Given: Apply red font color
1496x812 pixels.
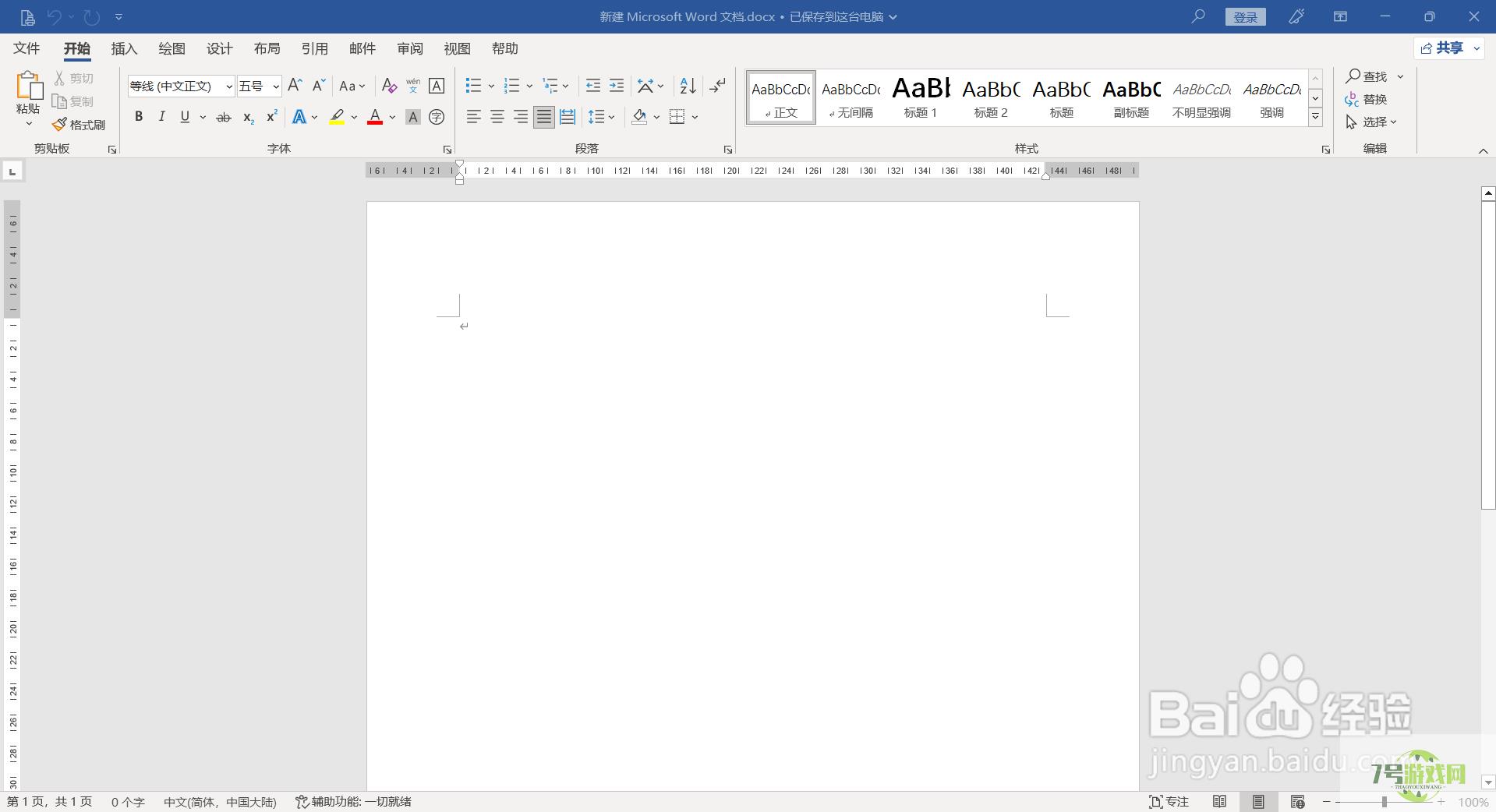Looking at the screenshot, I should coord(375,117).
